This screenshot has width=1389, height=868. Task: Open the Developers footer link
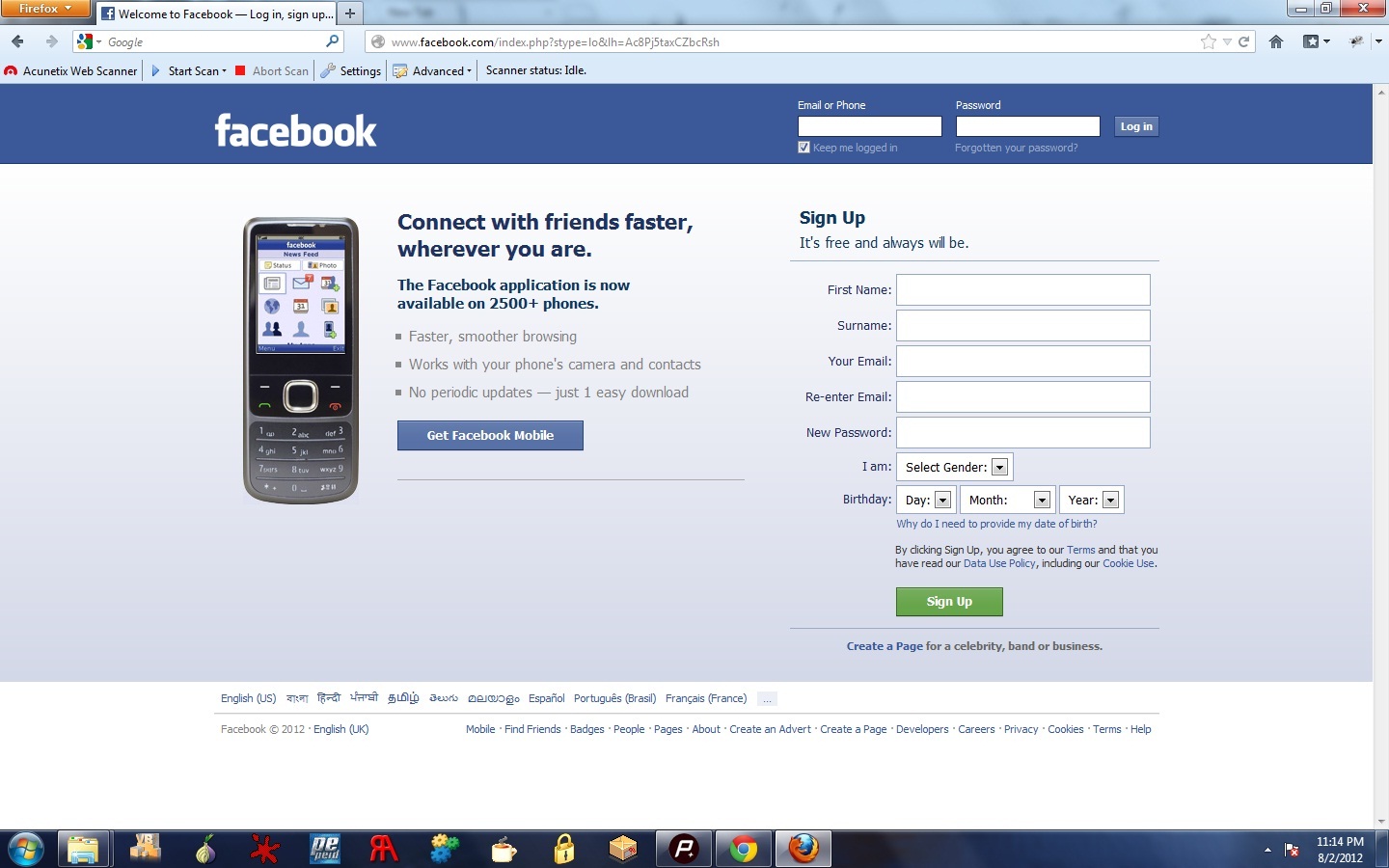(x=922, y=729)
